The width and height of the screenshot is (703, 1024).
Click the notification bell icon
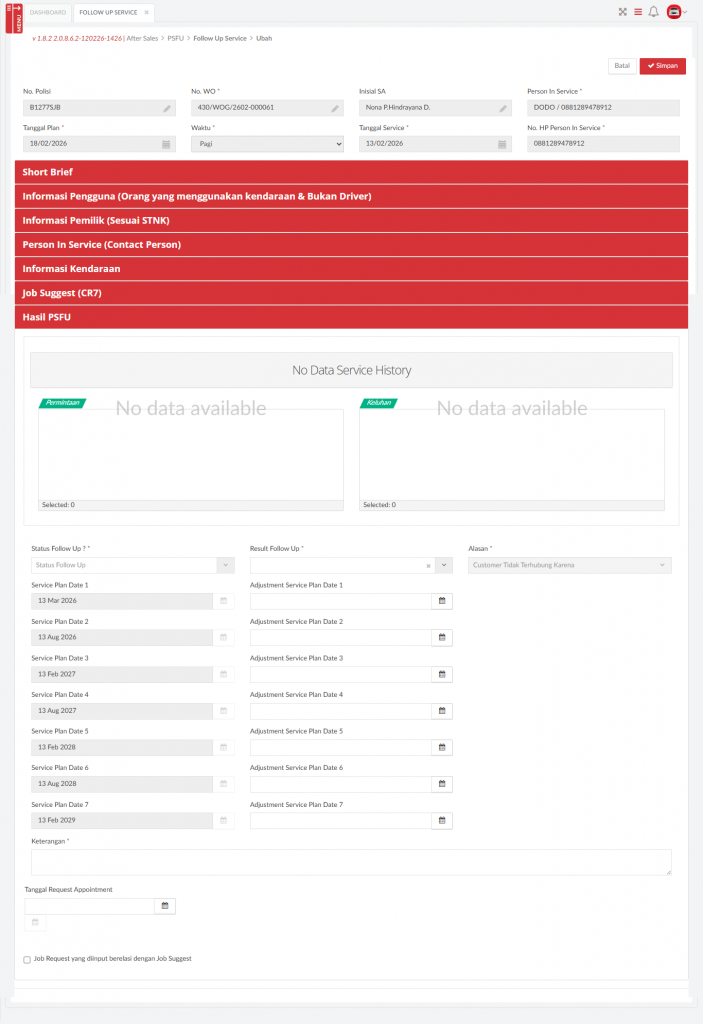(x=653, y=12)
